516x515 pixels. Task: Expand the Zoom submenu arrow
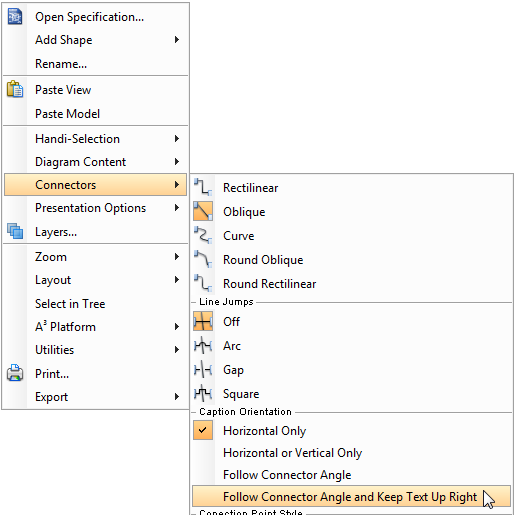click(x=177, y=256)
